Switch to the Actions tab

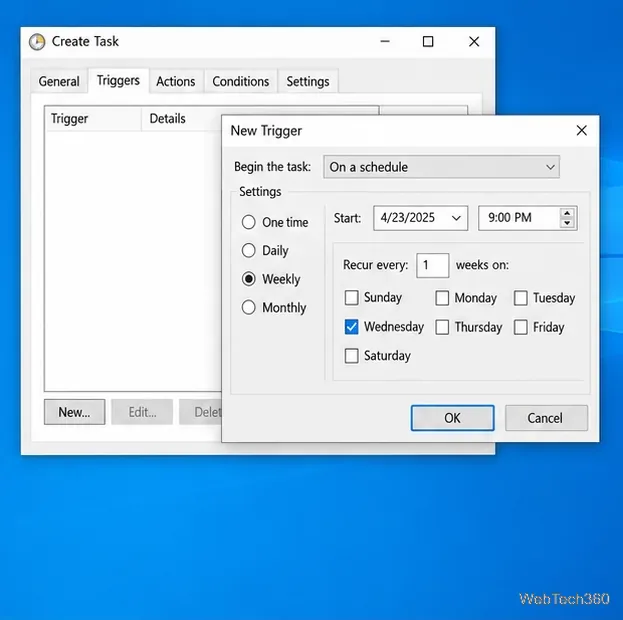(x=176, y=81)
